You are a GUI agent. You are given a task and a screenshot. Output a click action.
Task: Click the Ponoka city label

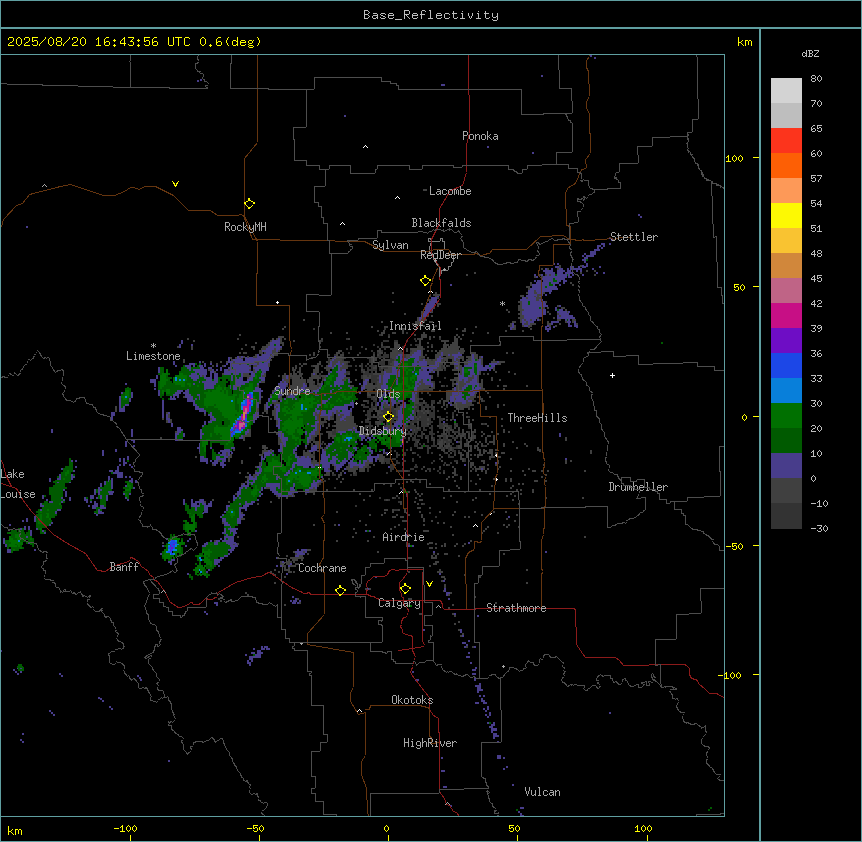pos(480,136)
